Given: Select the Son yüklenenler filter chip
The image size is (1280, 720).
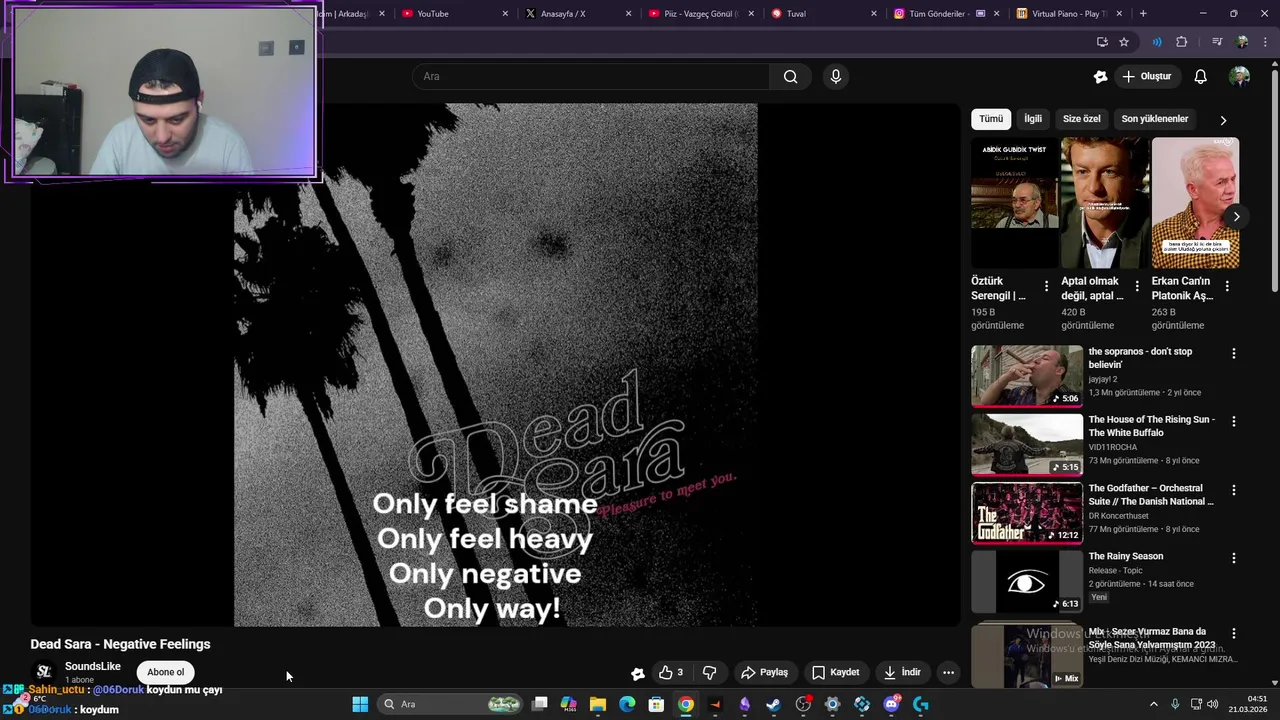Looking at the screenshot, I should (1155, 119).
